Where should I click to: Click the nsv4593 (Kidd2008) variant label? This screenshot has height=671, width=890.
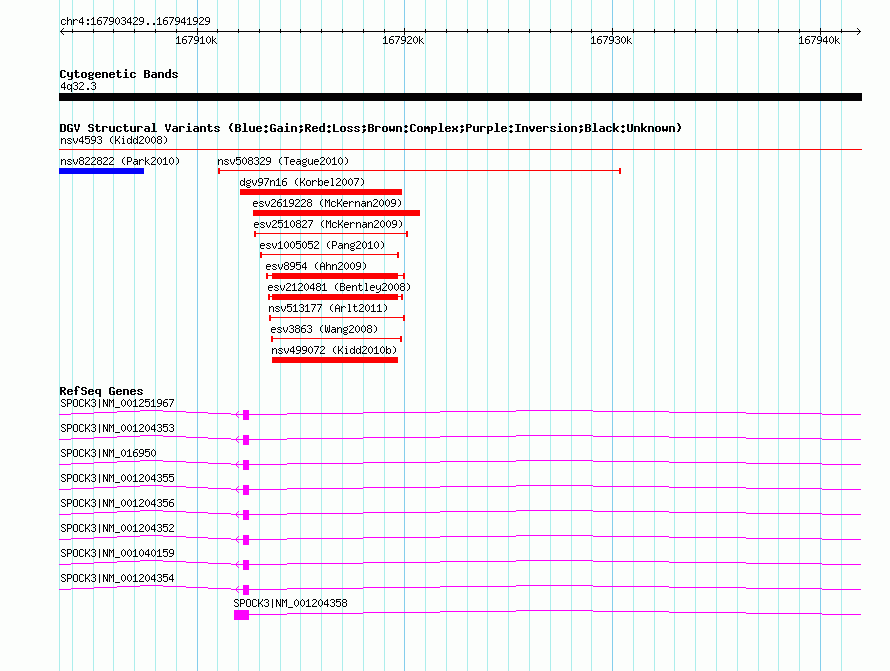pos(114,140)
